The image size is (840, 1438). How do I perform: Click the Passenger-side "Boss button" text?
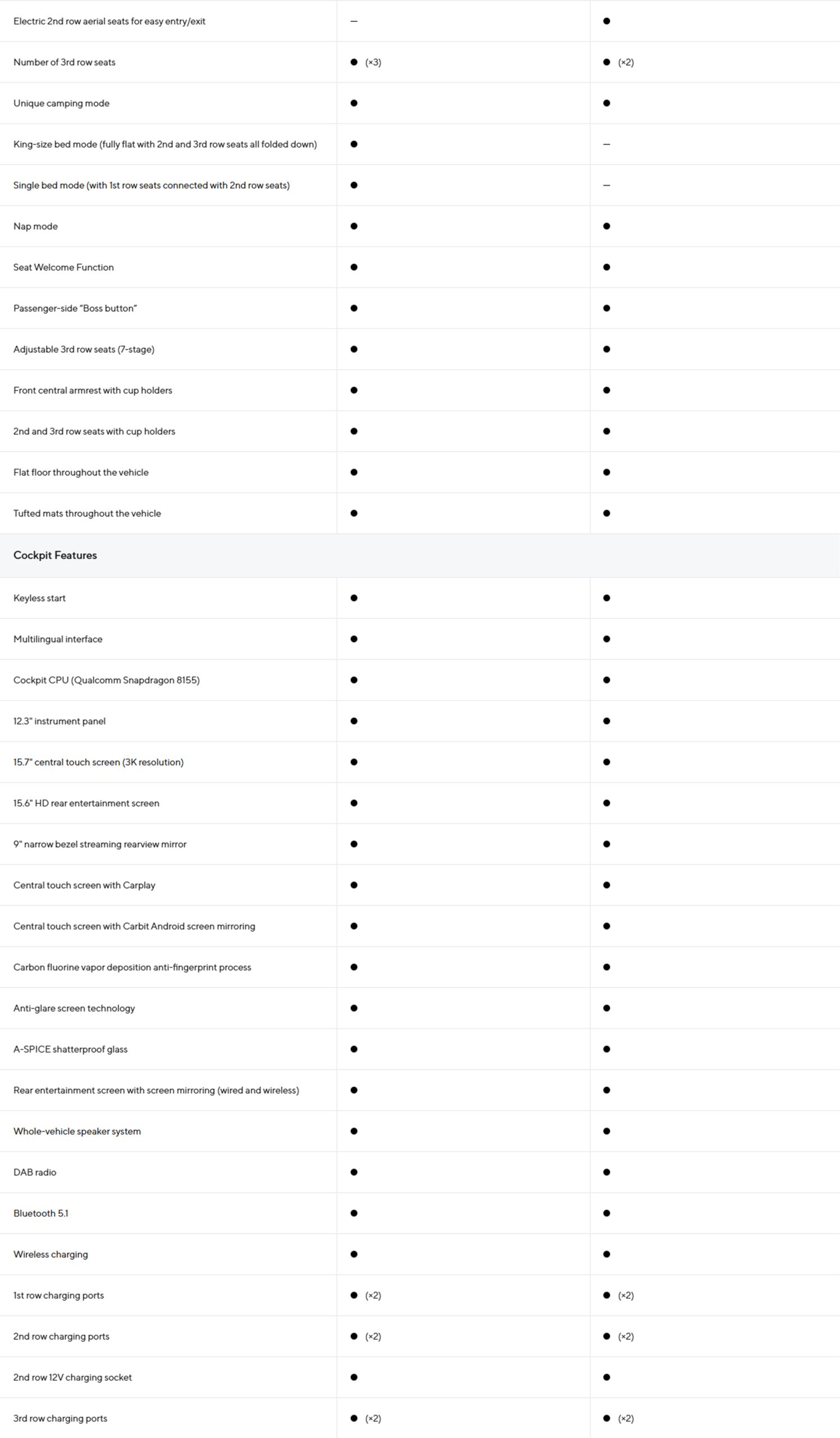tap(75, 308)
